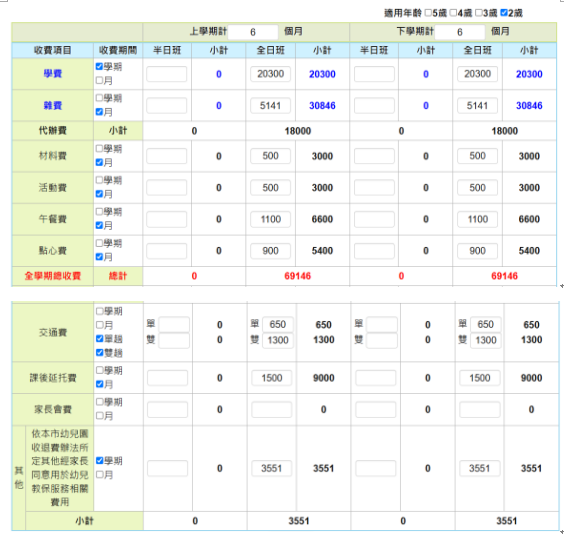Uncheck 學期 checkbox in the 學費 row

click(99, 67)
